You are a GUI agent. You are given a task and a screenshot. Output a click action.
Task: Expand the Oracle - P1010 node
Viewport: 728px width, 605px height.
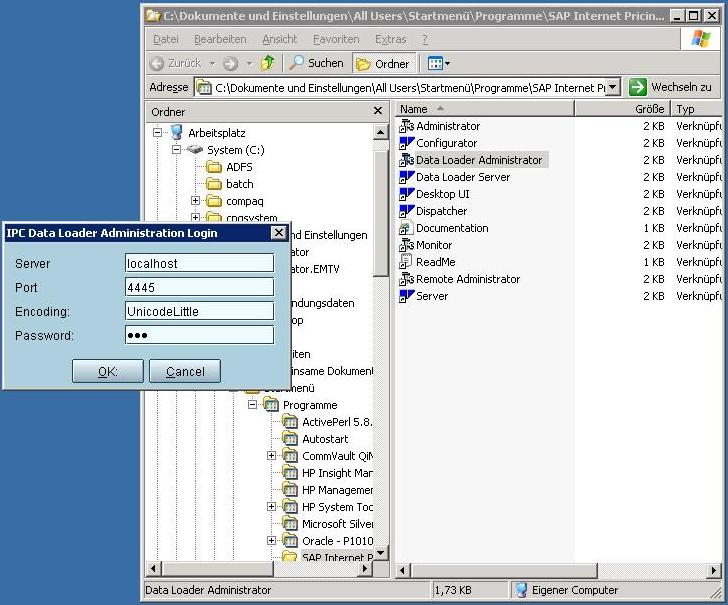[272, 540]
